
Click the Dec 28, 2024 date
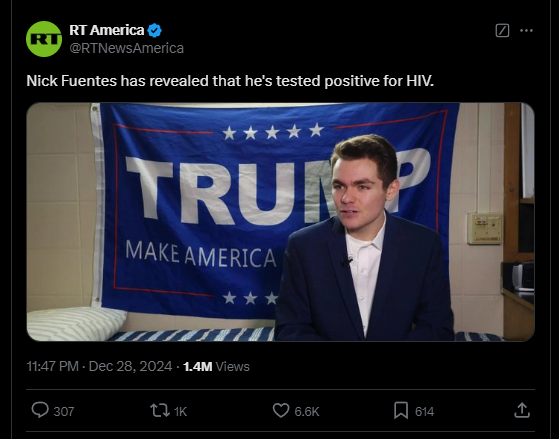(x=130, y=366)
